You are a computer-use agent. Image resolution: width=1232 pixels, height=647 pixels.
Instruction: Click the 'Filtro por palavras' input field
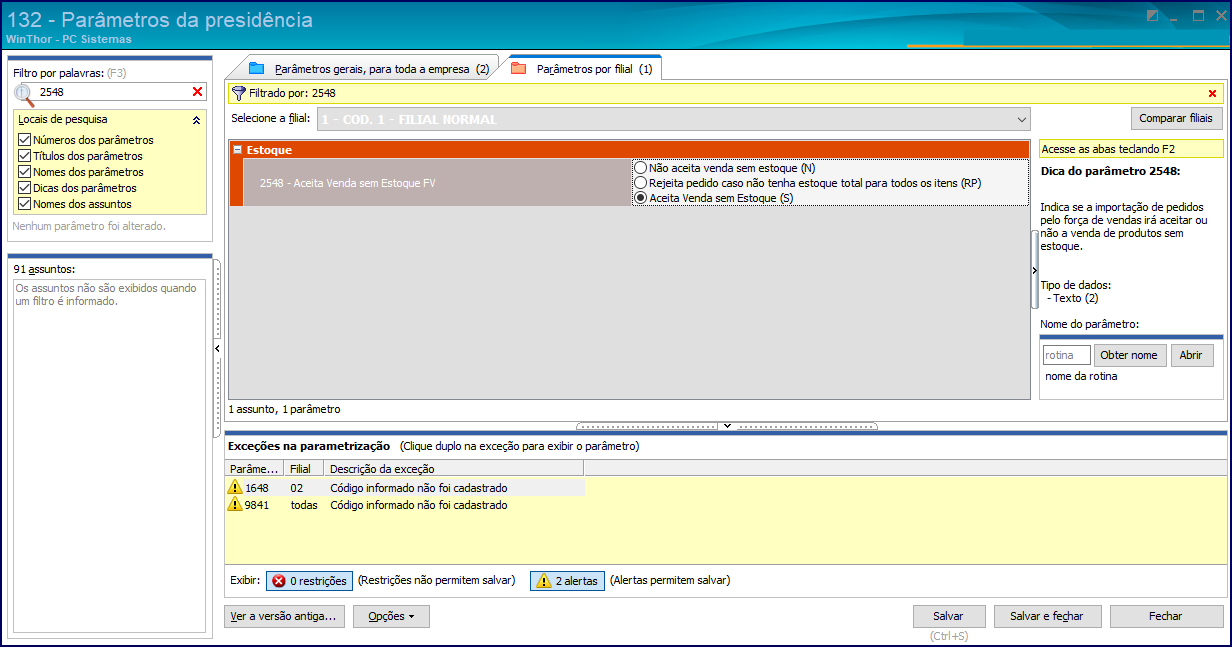pyautogui.click(x=112, y=92)
